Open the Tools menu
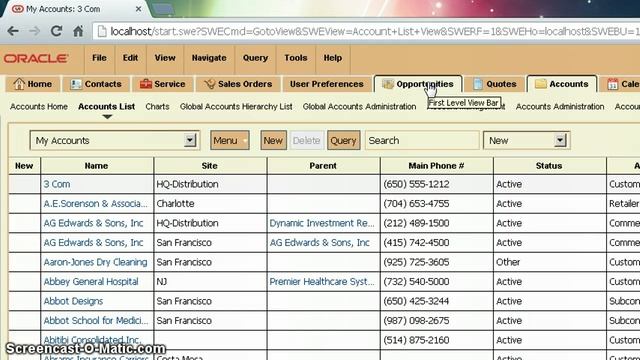640x360 pixels. pos(296,58)
